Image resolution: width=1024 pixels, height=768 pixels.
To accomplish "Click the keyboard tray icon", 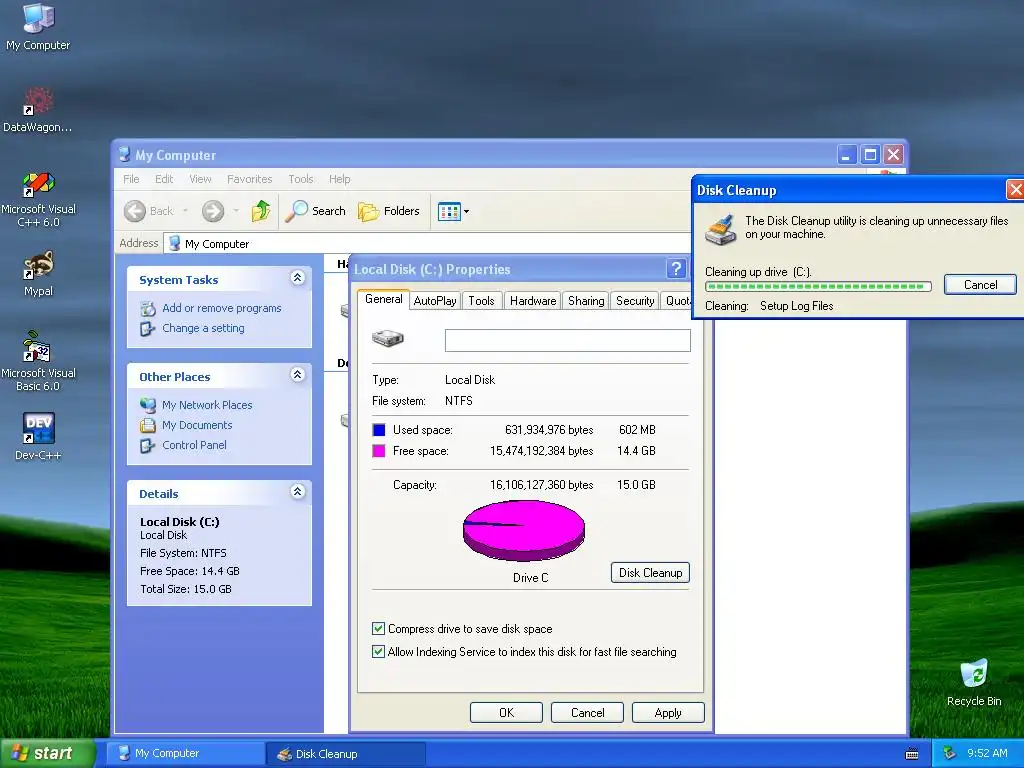I will pyautogui.click(x=912, y=754).
